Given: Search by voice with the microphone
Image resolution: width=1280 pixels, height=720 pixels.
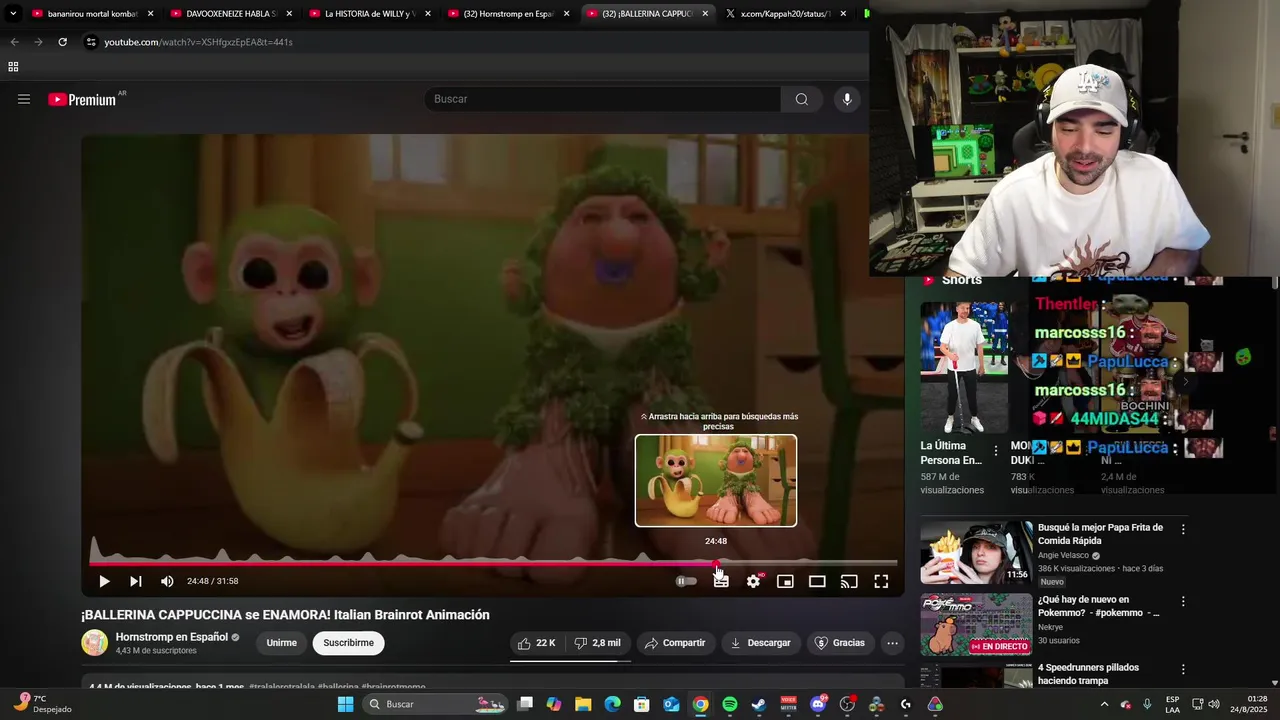Looking at the screenshot, I should tap(847, 99).
